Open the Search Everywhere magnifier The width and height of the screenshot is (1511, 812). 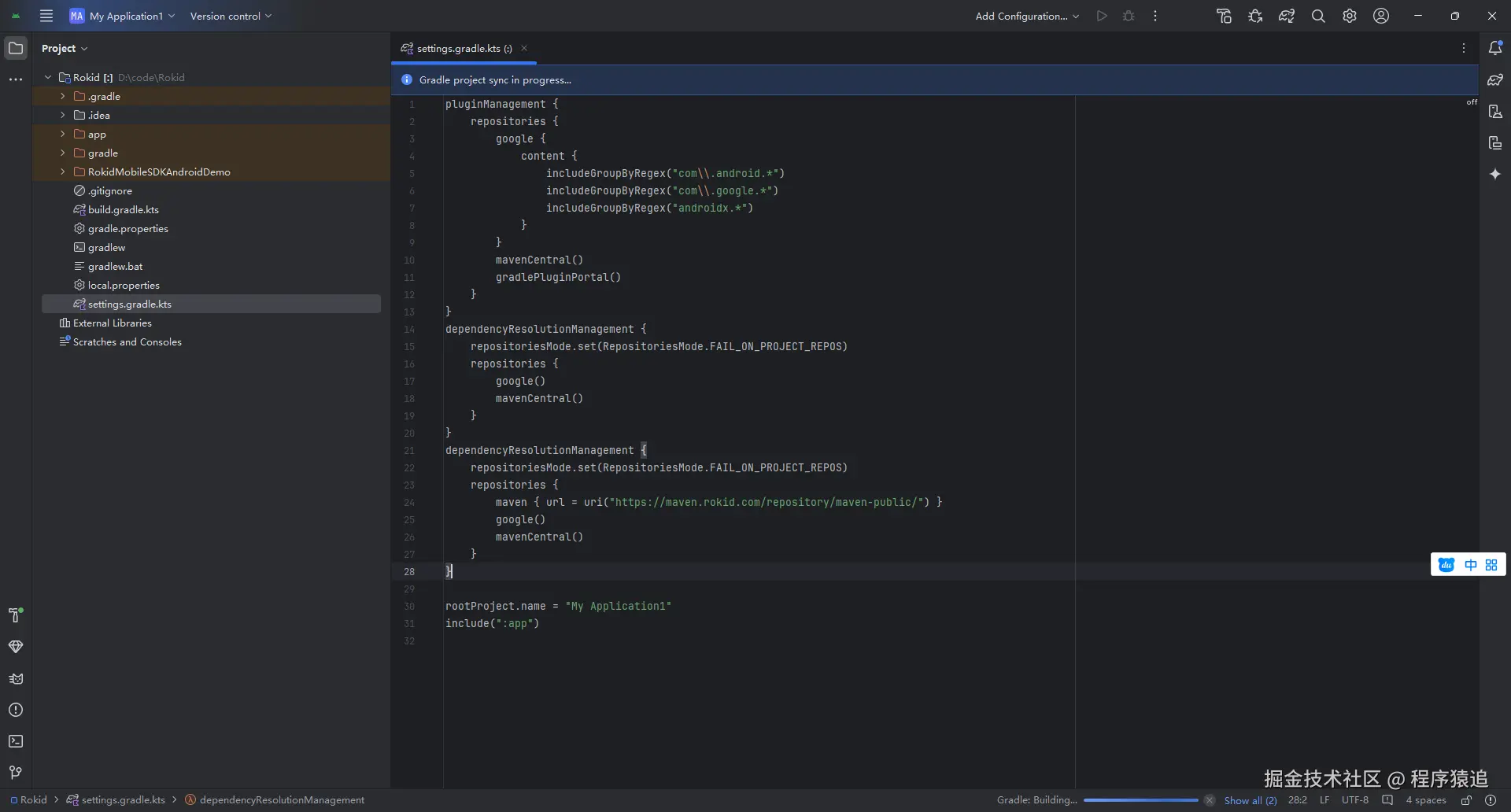1318,16
